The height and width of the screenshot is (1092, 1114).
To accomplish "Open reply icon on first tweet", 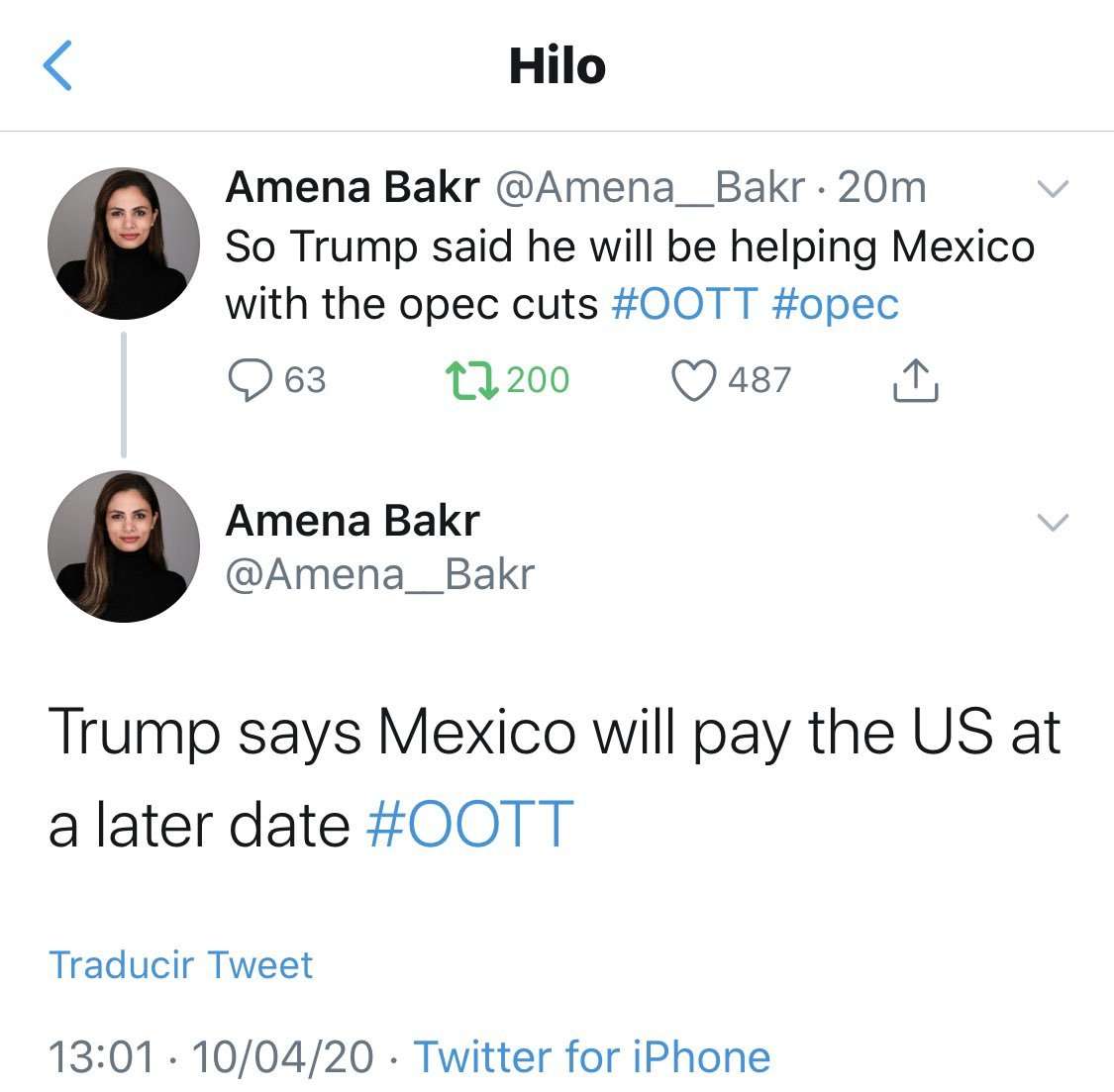I will tap(251, 379).
